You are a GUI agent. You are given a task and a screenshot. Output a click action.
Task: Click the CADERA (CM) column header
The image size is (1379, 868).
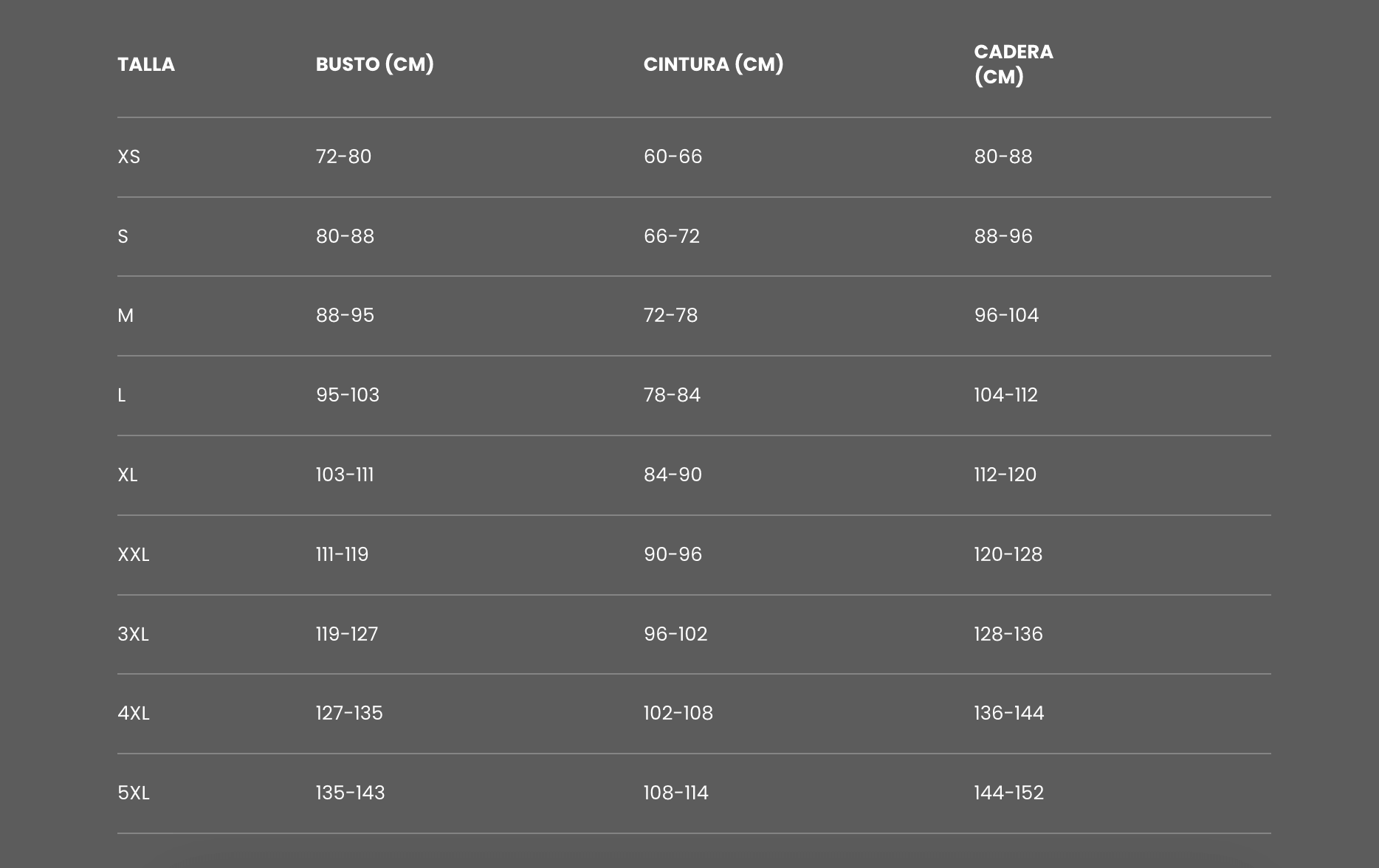[1013, 64]
